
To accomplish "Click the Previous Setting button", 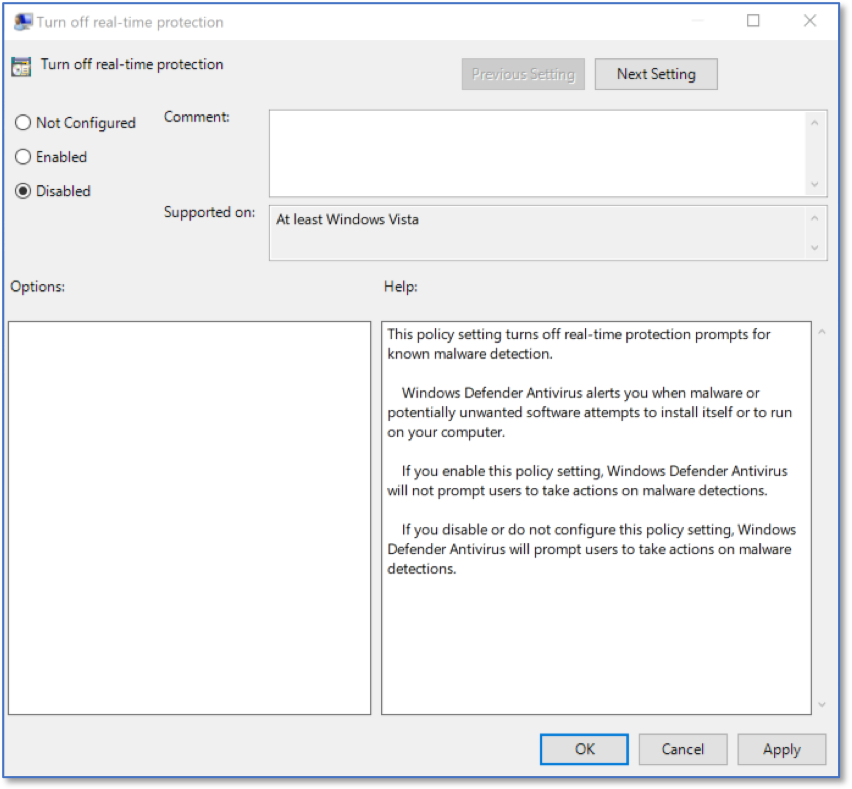I will point(523,74).
